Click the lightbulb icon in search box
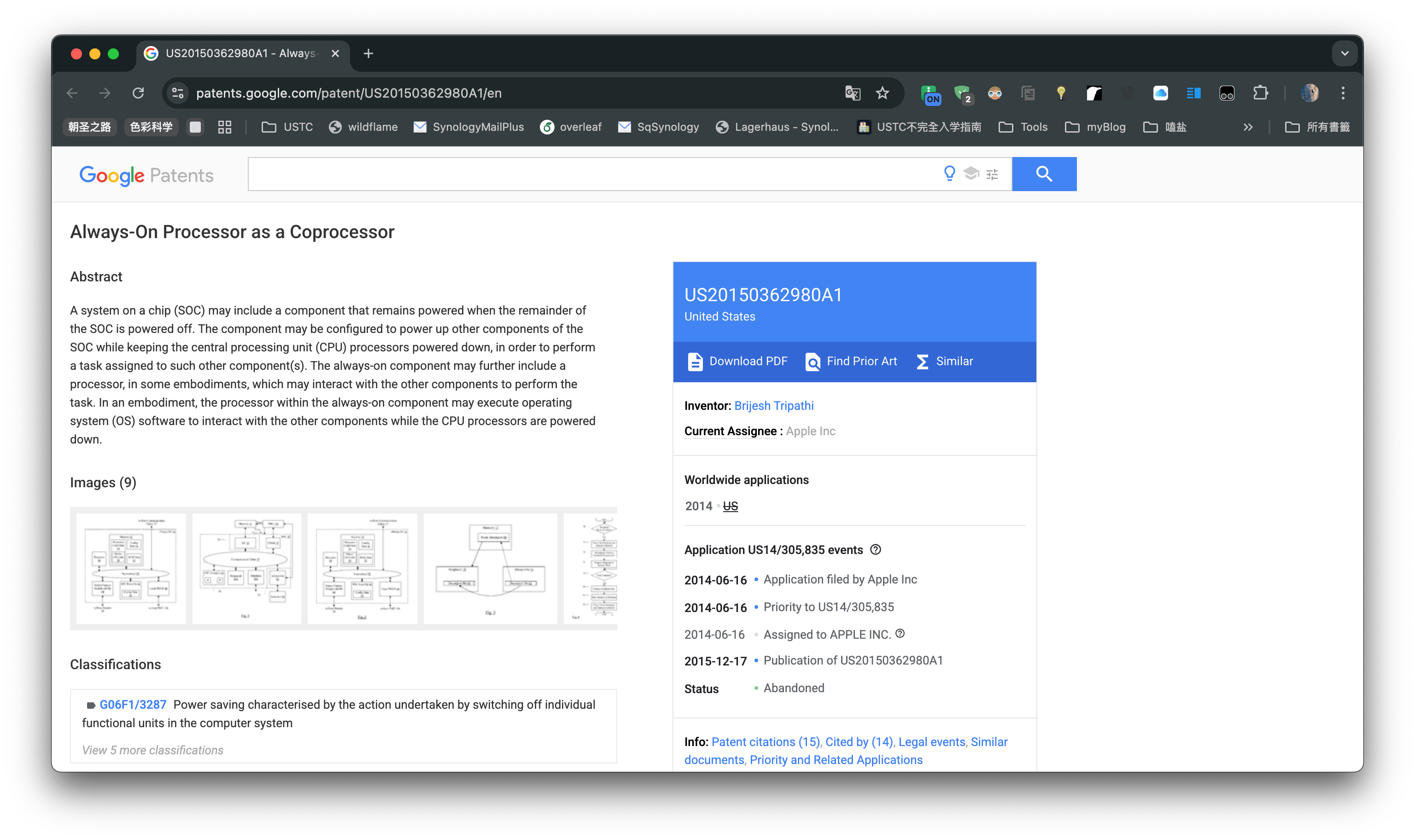 tap(949, 173)
